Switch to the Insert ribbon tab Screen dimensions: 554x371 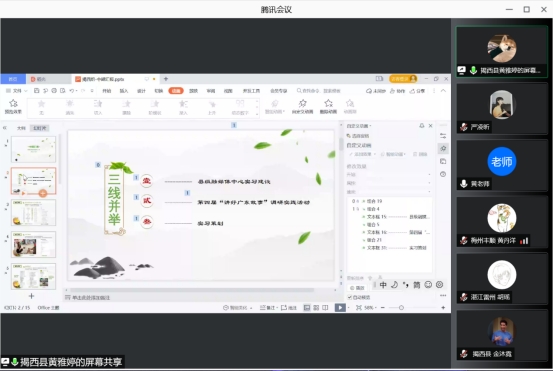[x=124, y=91]
